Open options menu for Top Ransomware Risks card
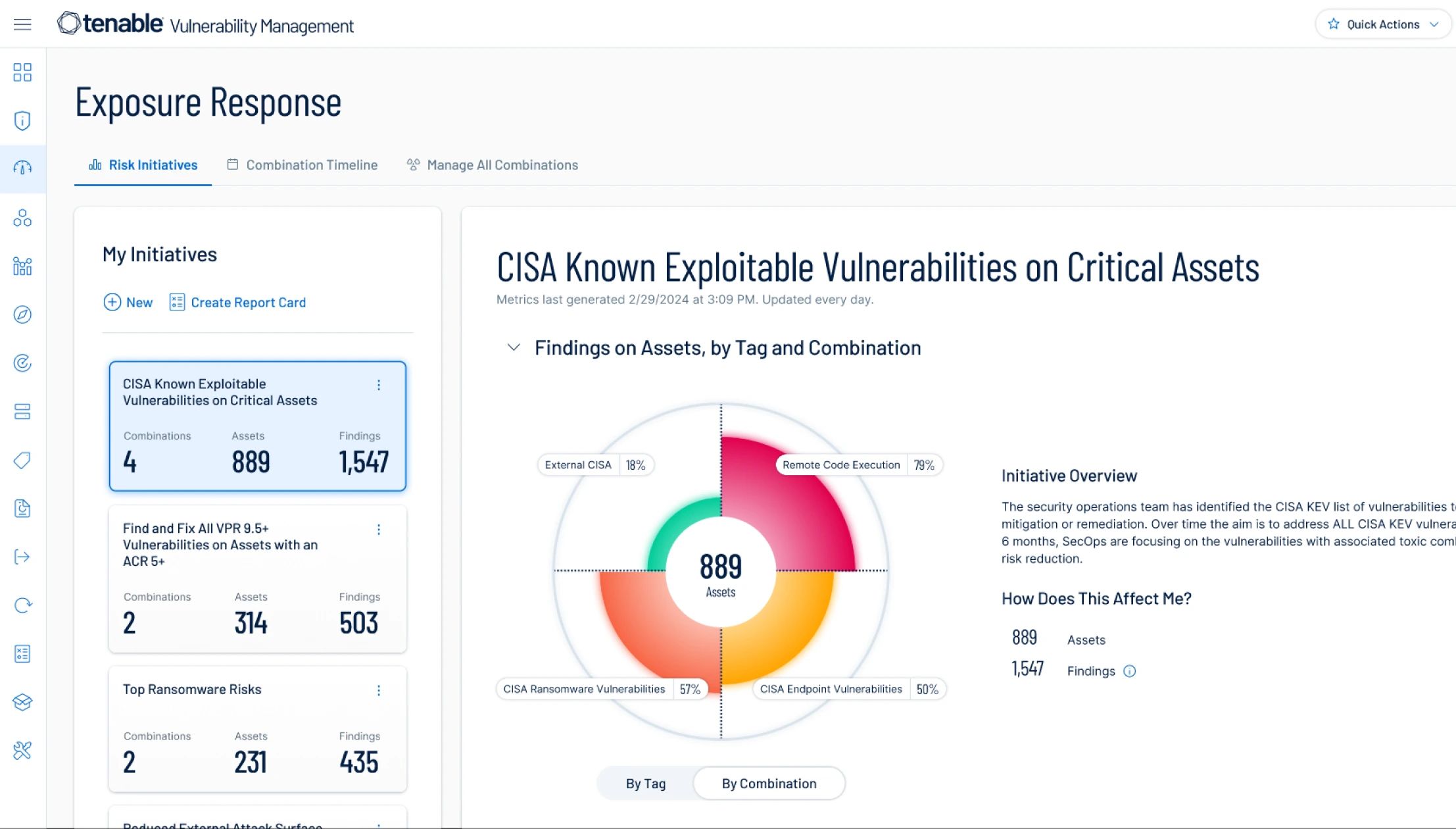 pyautogui.click(x=379, y=690)
